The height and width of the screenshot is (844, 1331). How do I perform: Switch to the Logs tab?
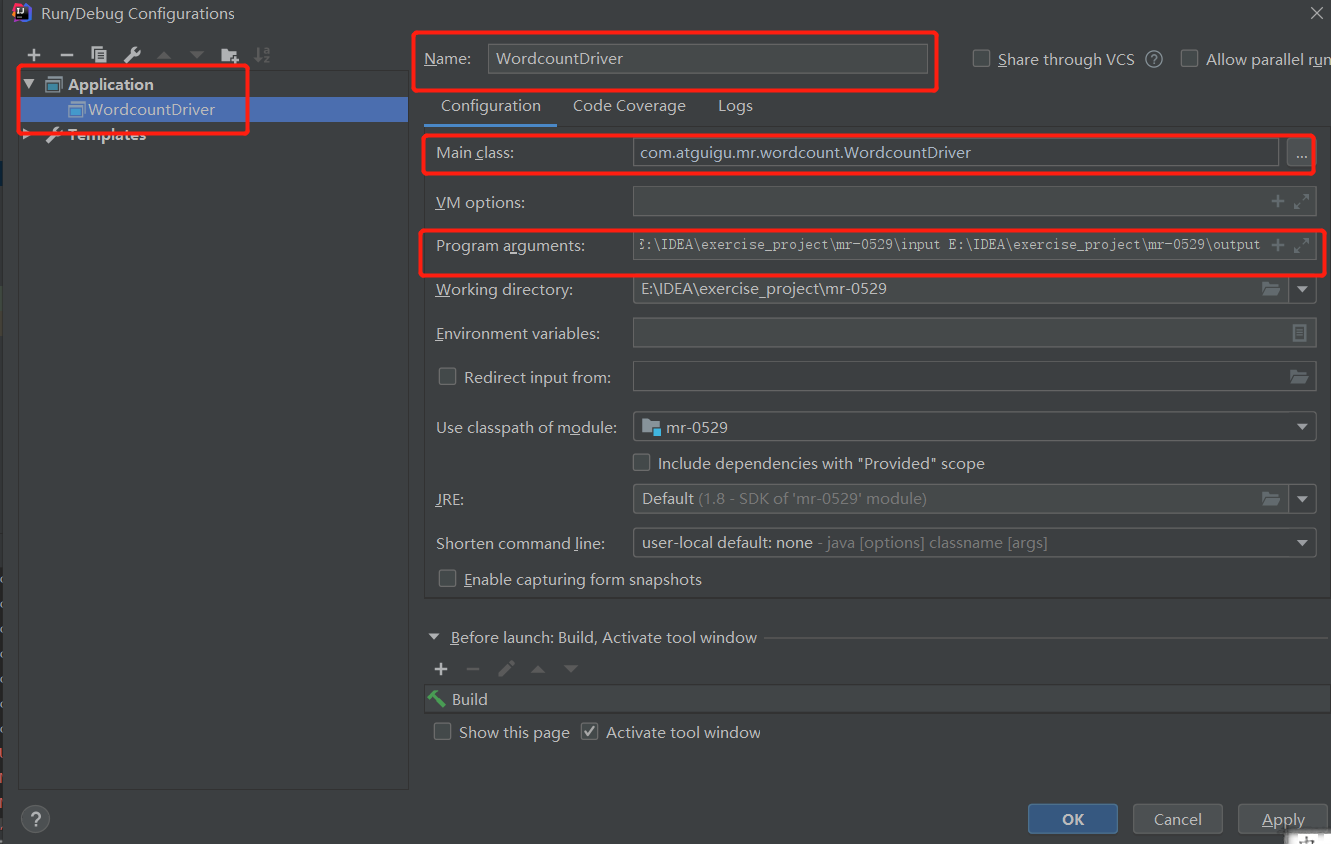(735, 105)
